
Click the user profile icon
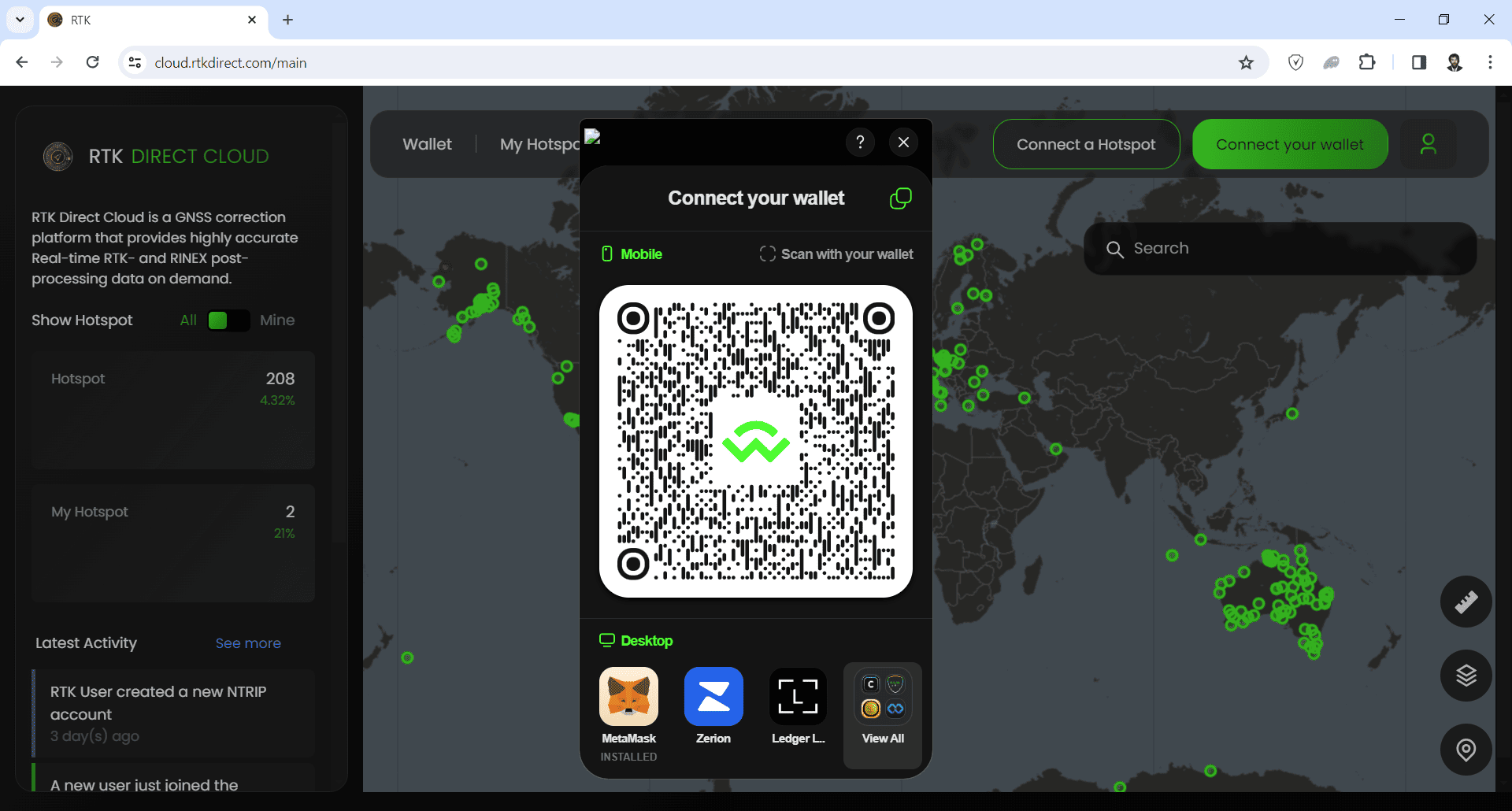click(1428, 144)
